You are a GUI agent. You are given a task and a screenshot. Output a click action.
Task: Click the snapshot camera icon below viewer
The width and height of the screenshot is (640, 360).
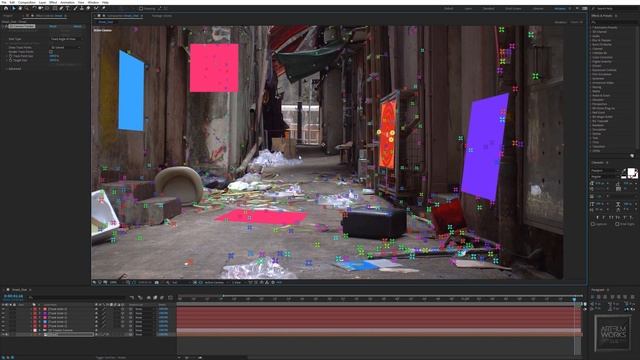(x=157, y=282)
